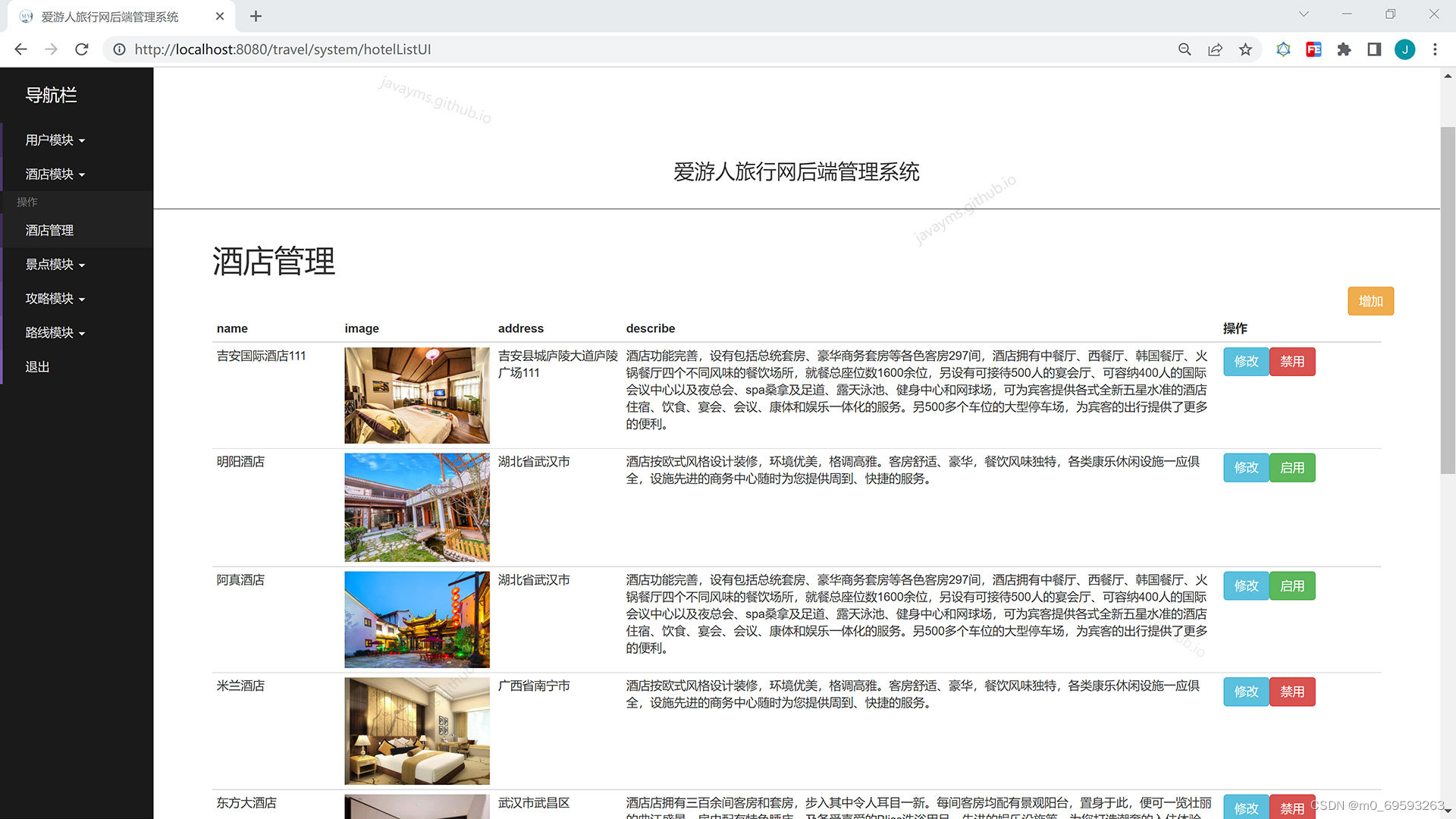Click the 导航栏 heading
1456x819 pixels.
(51, 96)
